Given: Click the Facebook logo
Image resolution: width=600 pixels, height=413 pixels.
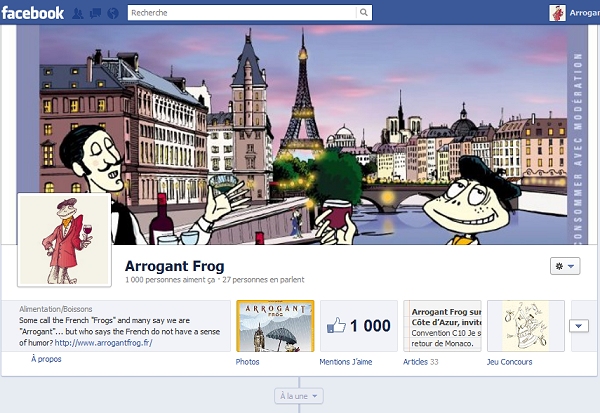Looking at the screenshot, I should tap(33, 13).
